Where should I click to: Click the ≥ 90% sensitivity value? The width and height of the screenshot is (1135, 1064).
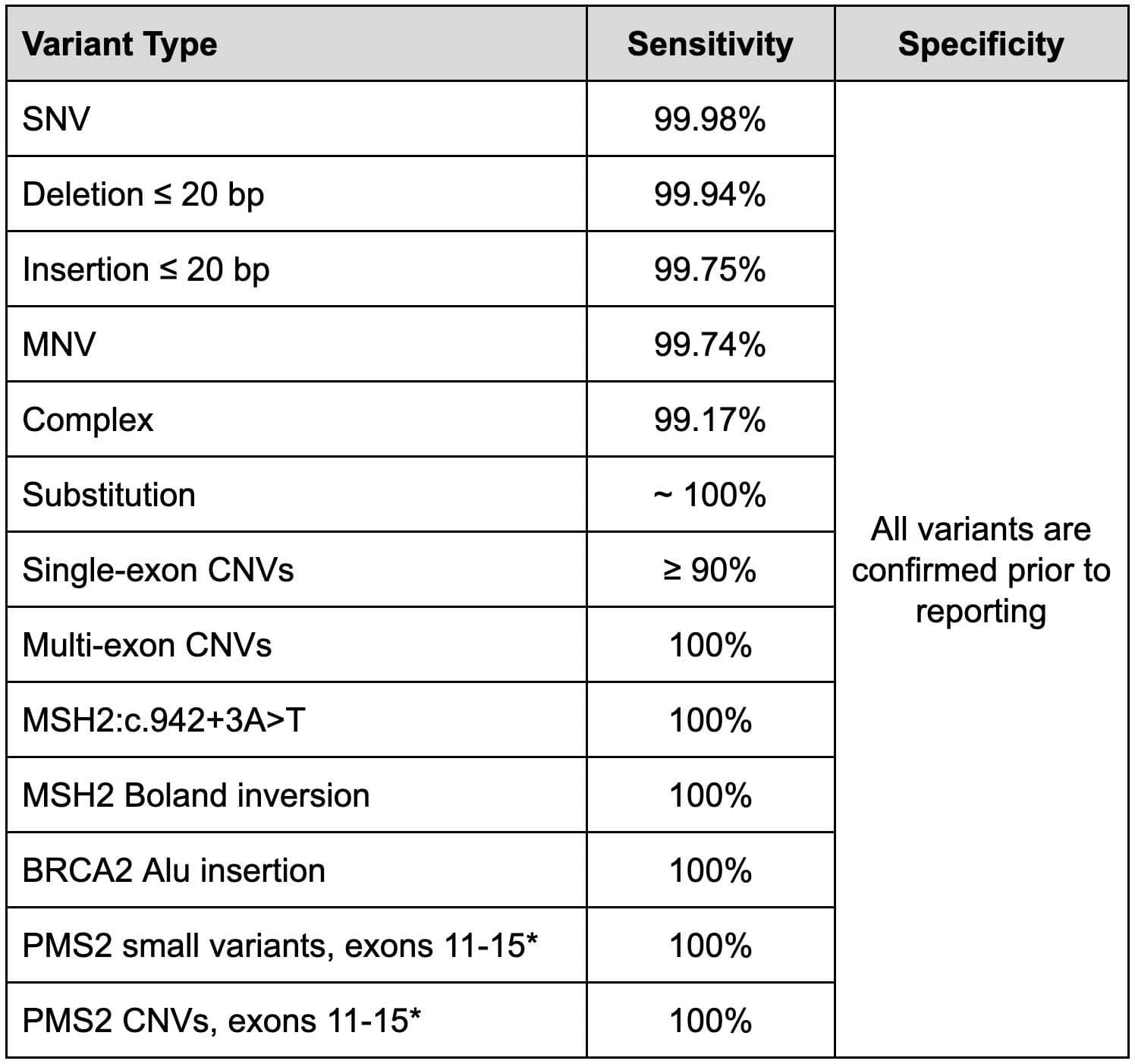tap(710, 570)
